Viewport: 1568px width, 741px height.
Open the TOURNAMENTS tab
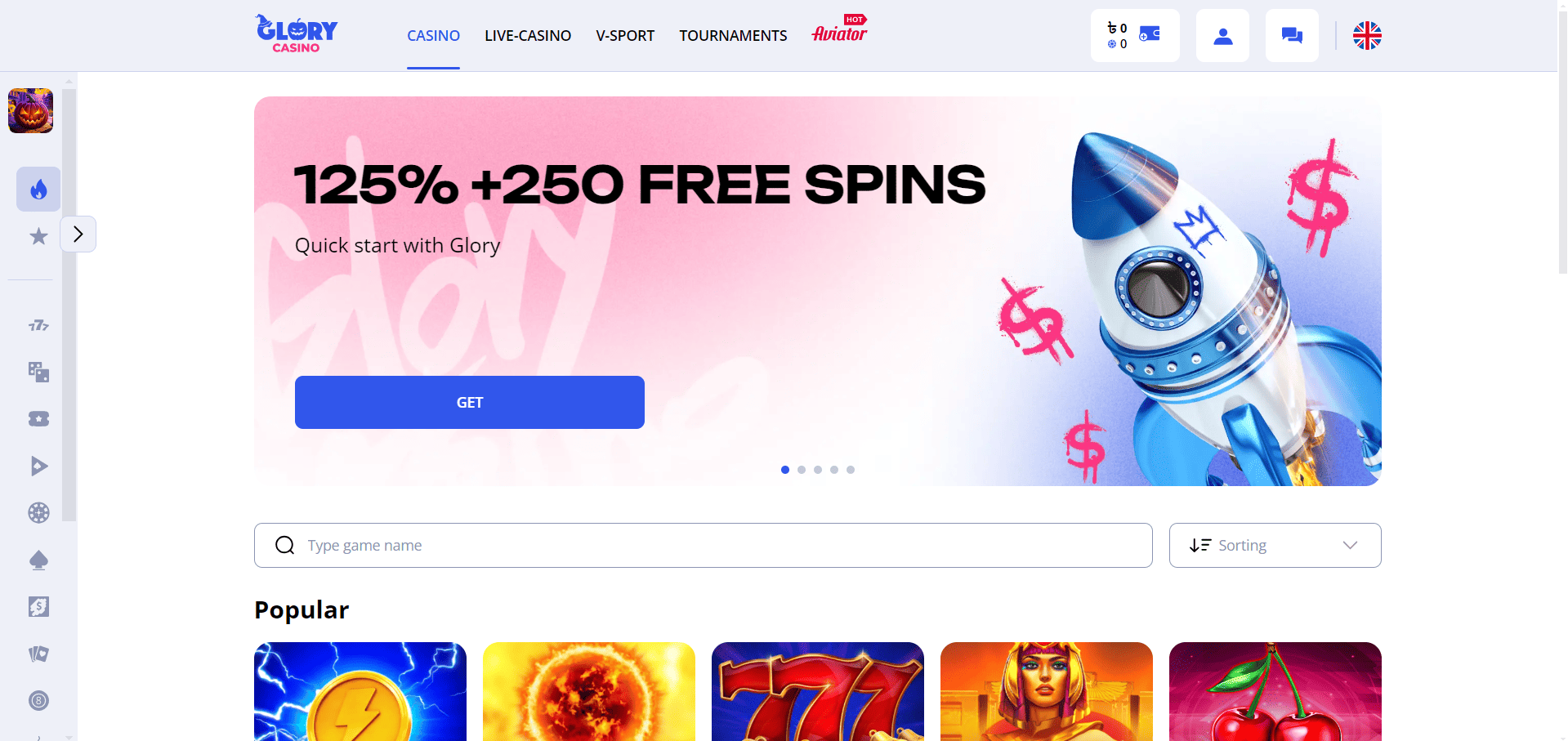point(733,36)
